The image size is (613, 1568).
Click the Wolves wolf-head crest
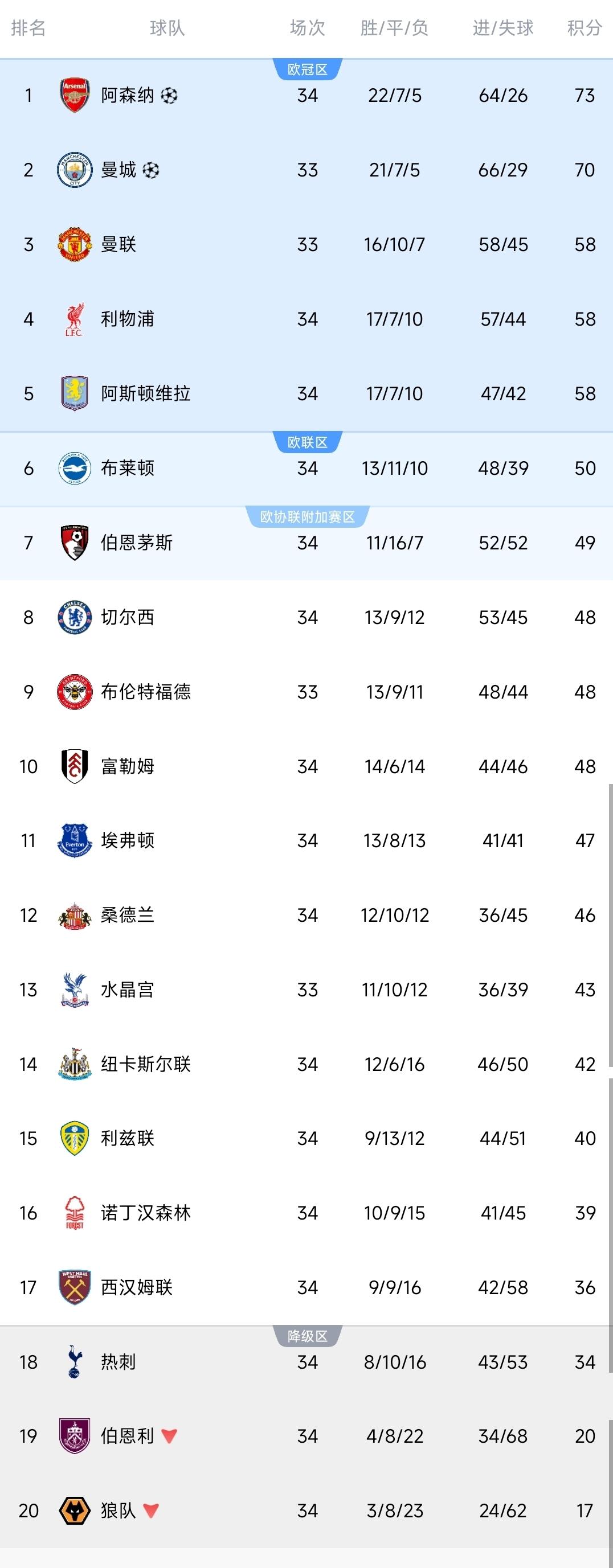coord(74,1510)
